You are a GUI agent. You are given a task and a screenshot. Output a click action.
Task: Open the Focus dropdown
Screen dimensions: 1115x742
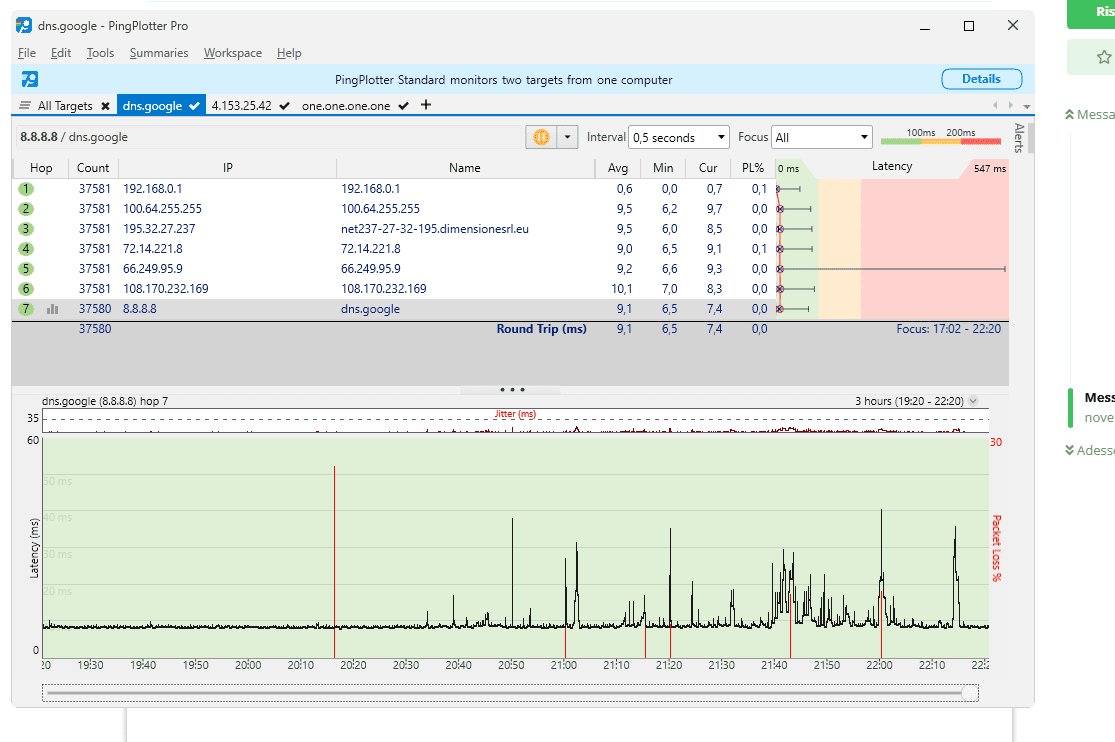click(822, 137)
